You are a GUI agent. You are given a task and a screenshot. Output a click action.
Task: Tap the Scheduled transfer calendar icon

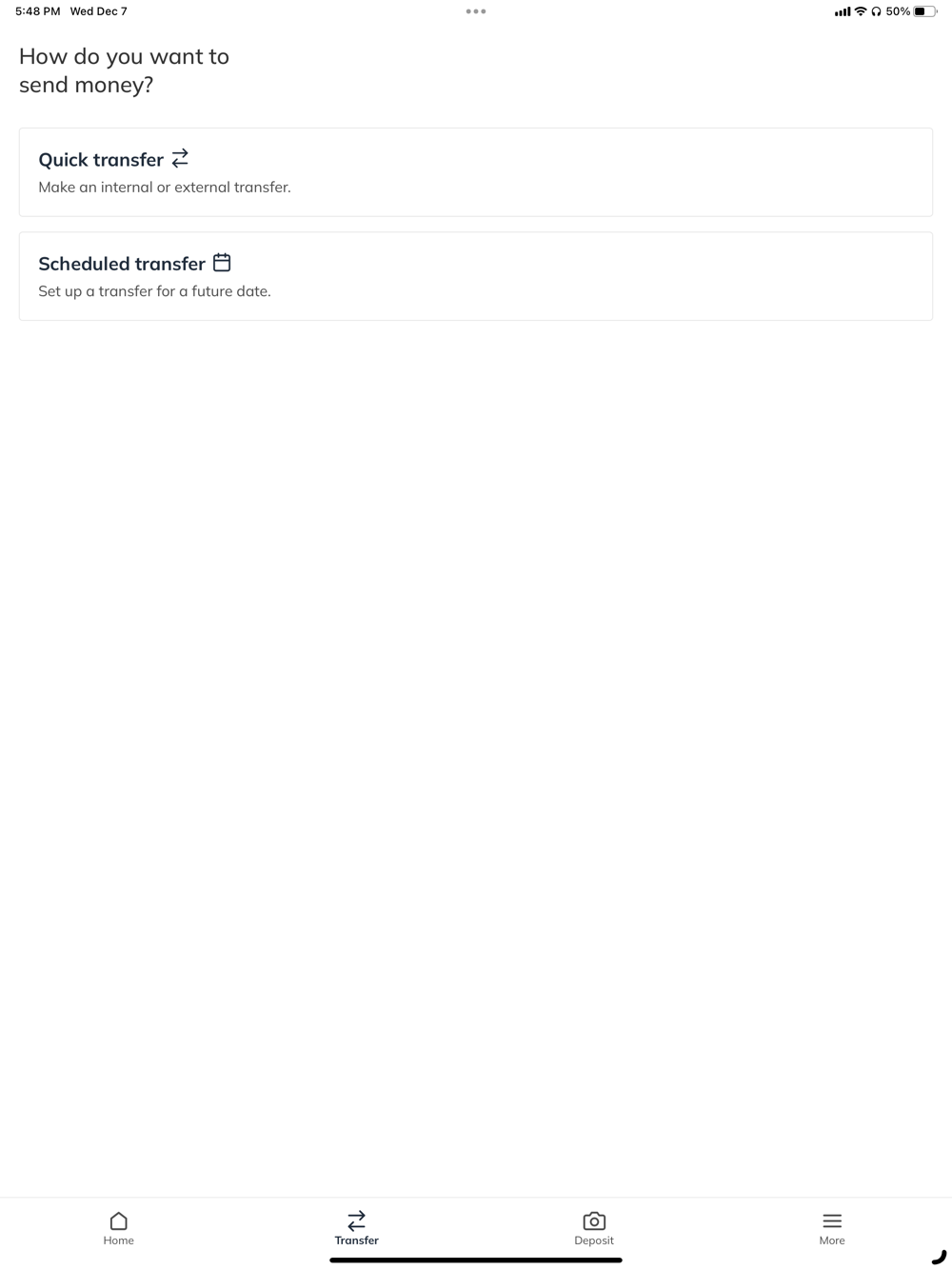click(x=222, y=262)
